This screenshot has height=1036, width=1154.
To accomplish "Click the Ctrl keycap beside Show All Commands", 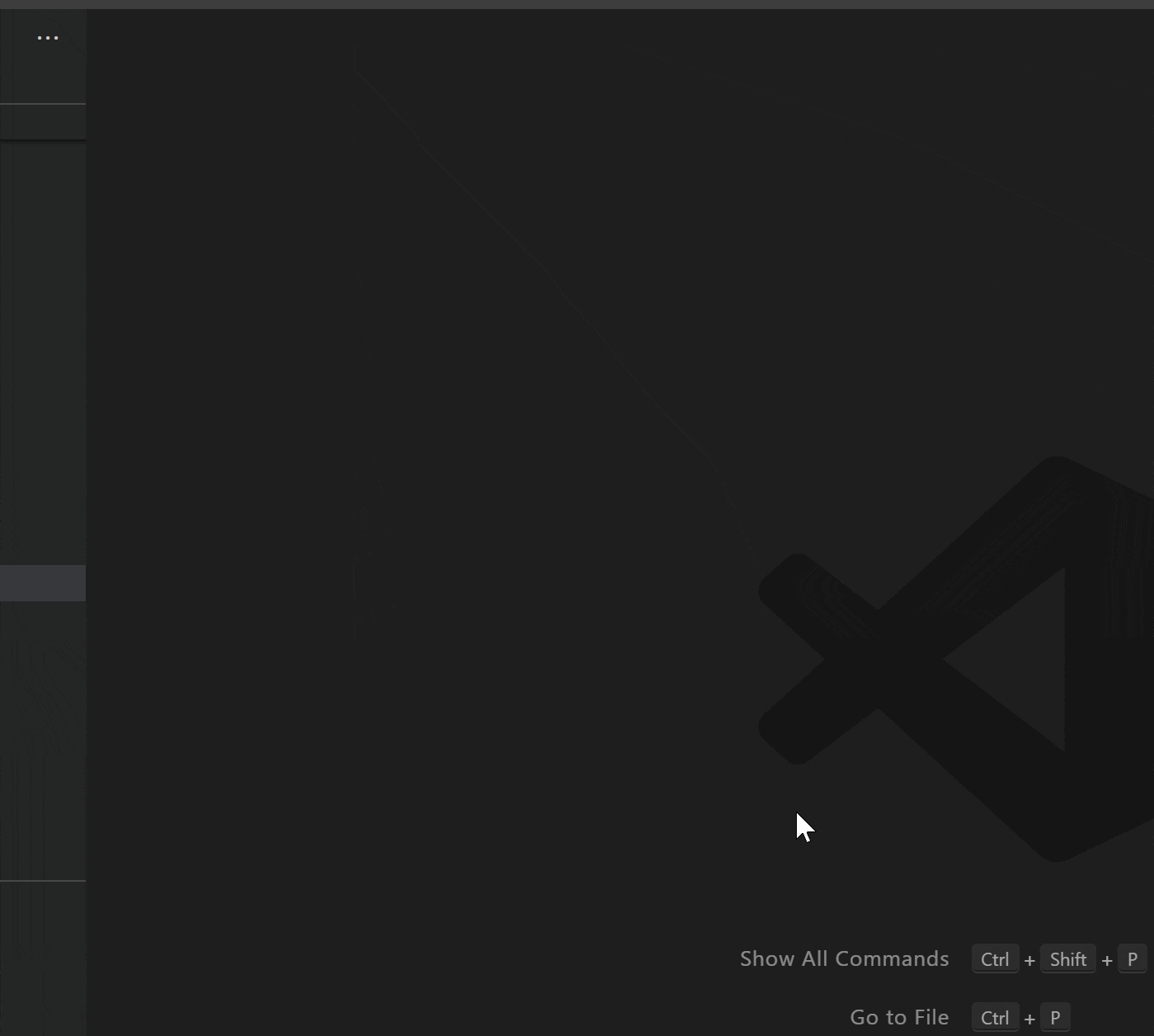I will 994,958.
